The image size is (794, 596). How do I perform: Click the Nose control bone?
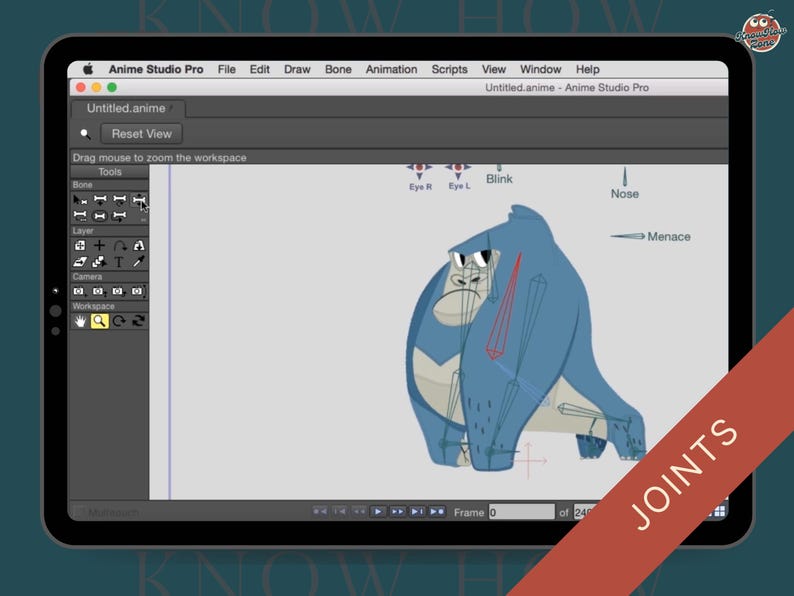(624, 177)
